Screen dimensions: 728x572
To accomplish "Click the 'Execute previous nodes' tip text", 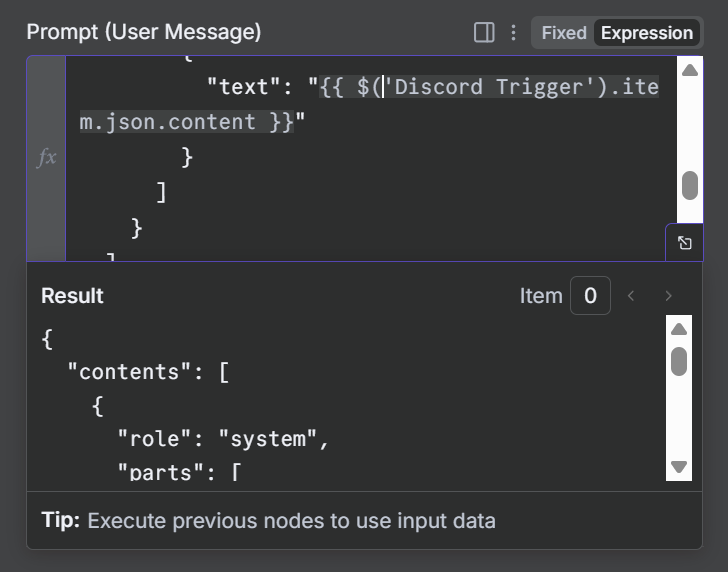I will pyautogui.click(x=291, y=521).
